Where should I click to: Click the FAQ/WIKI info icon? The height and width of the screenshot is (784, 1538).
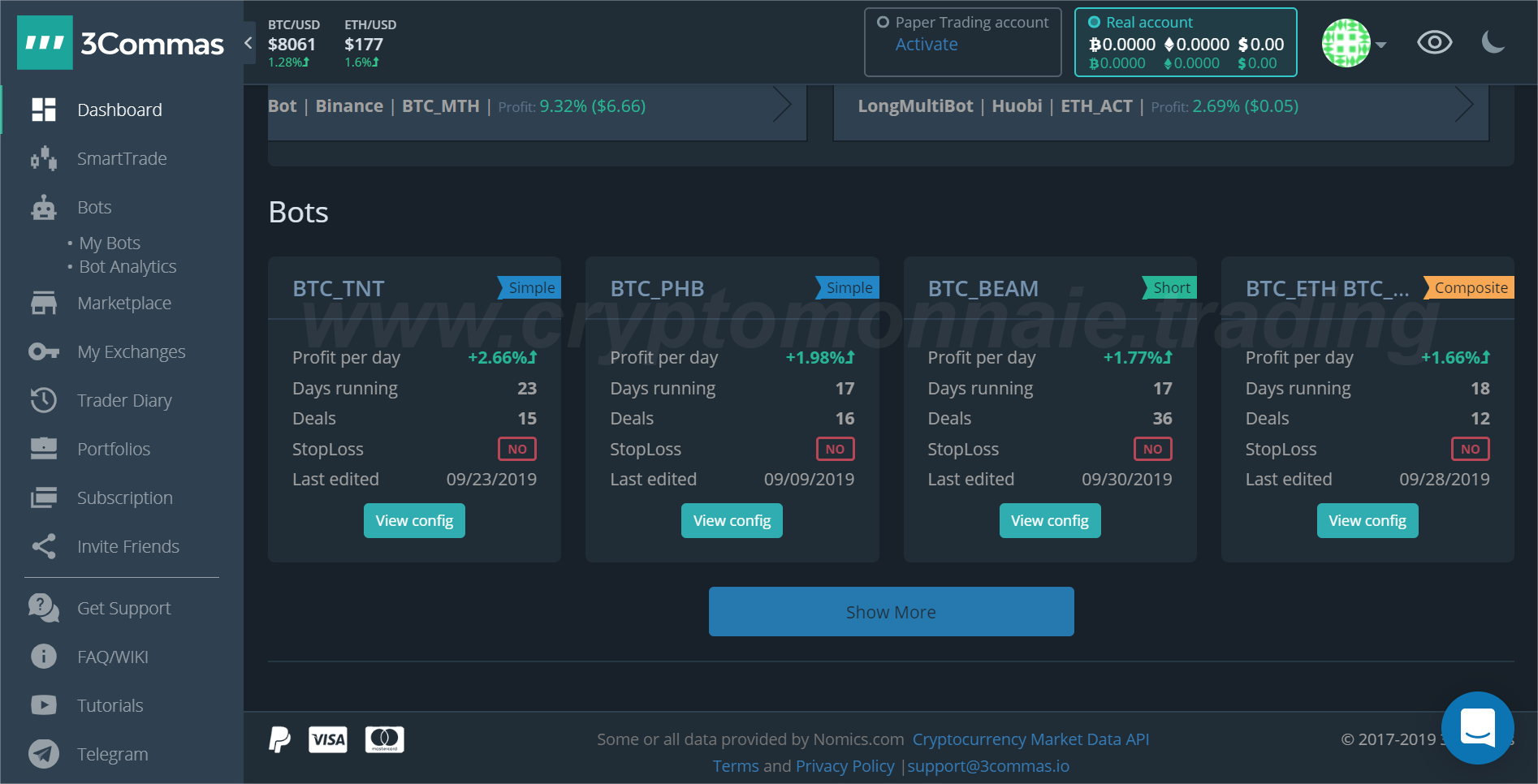pyautogui.click(x=44, y=657)
